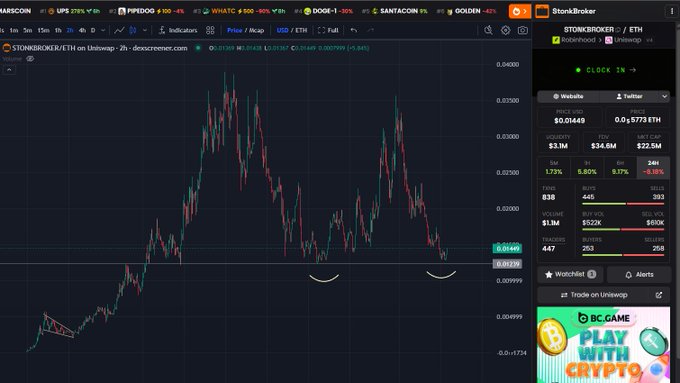This screenshot has height=383, width=680.
Task: Switch chart quote to ETH
Action: (301, 30)
